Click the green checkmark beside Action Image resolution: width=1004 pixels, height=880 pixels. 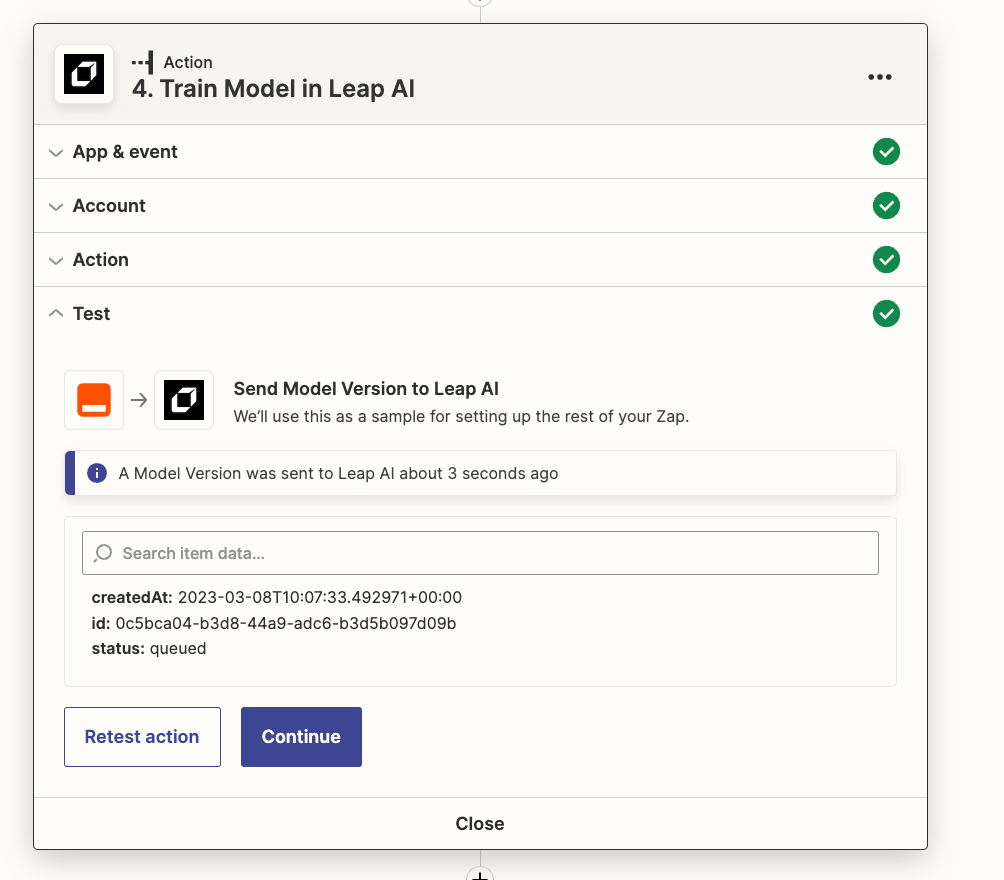(886, 260)
